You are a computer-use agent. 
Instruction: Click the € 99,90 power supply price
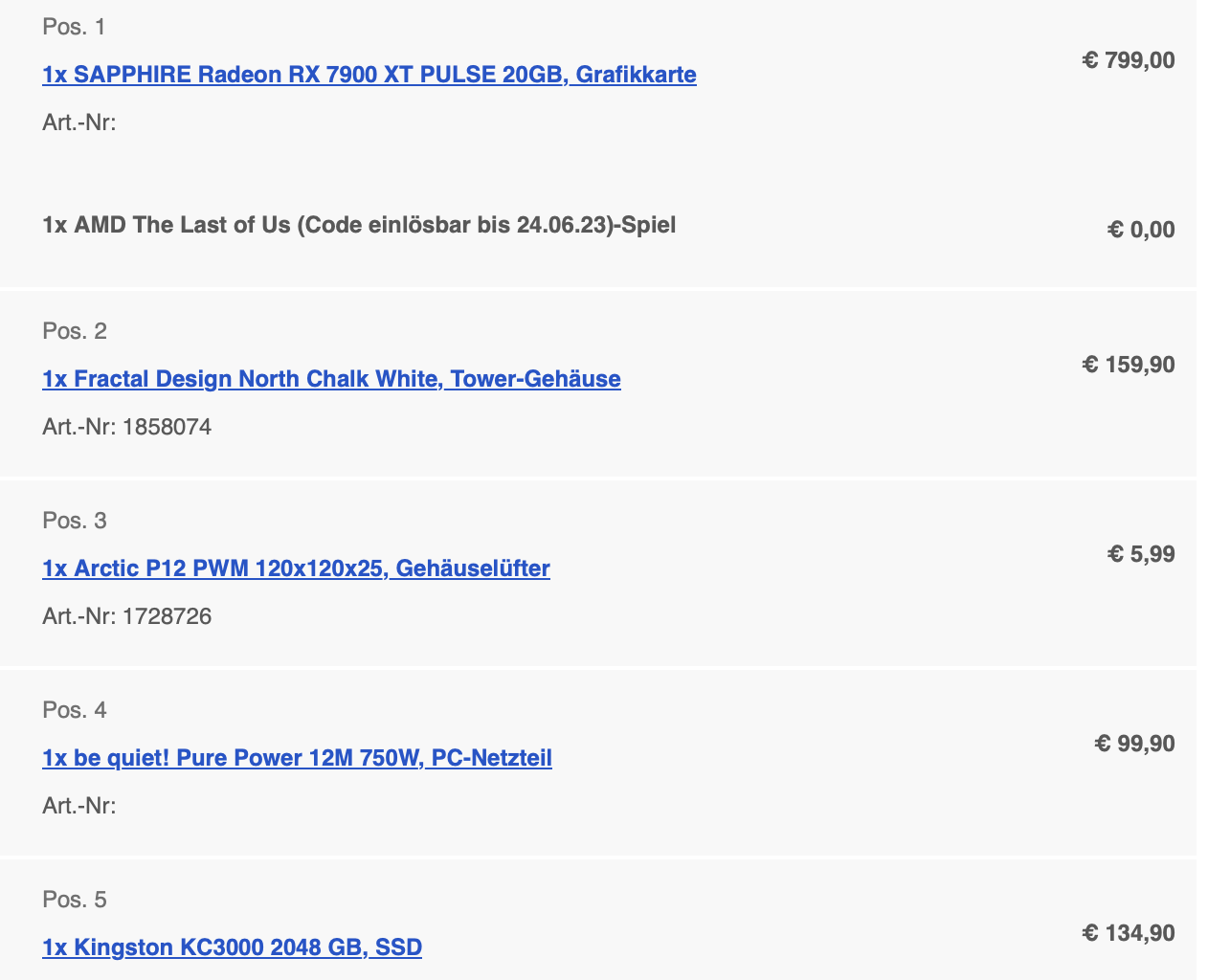tap(1134, 744)
